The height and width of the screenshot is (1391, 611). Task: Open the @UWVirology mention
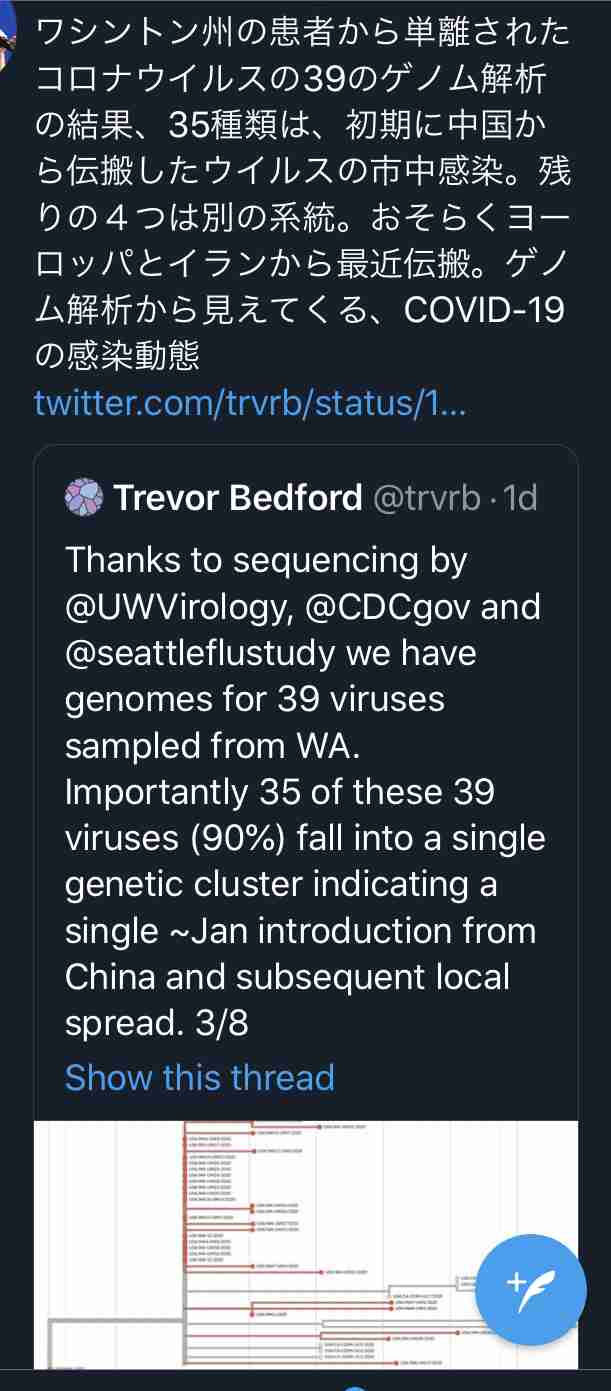(162, 607)
